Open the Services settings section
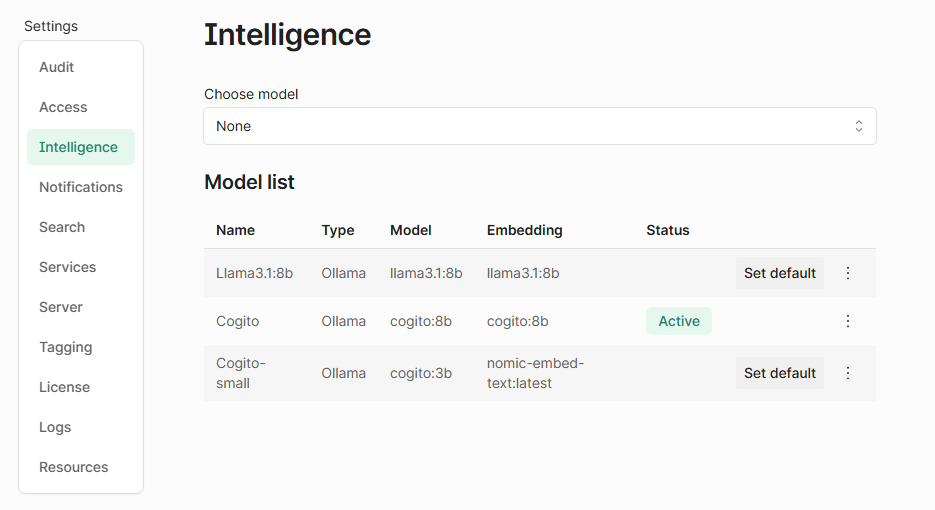935x510 pixels. (68, 267)
